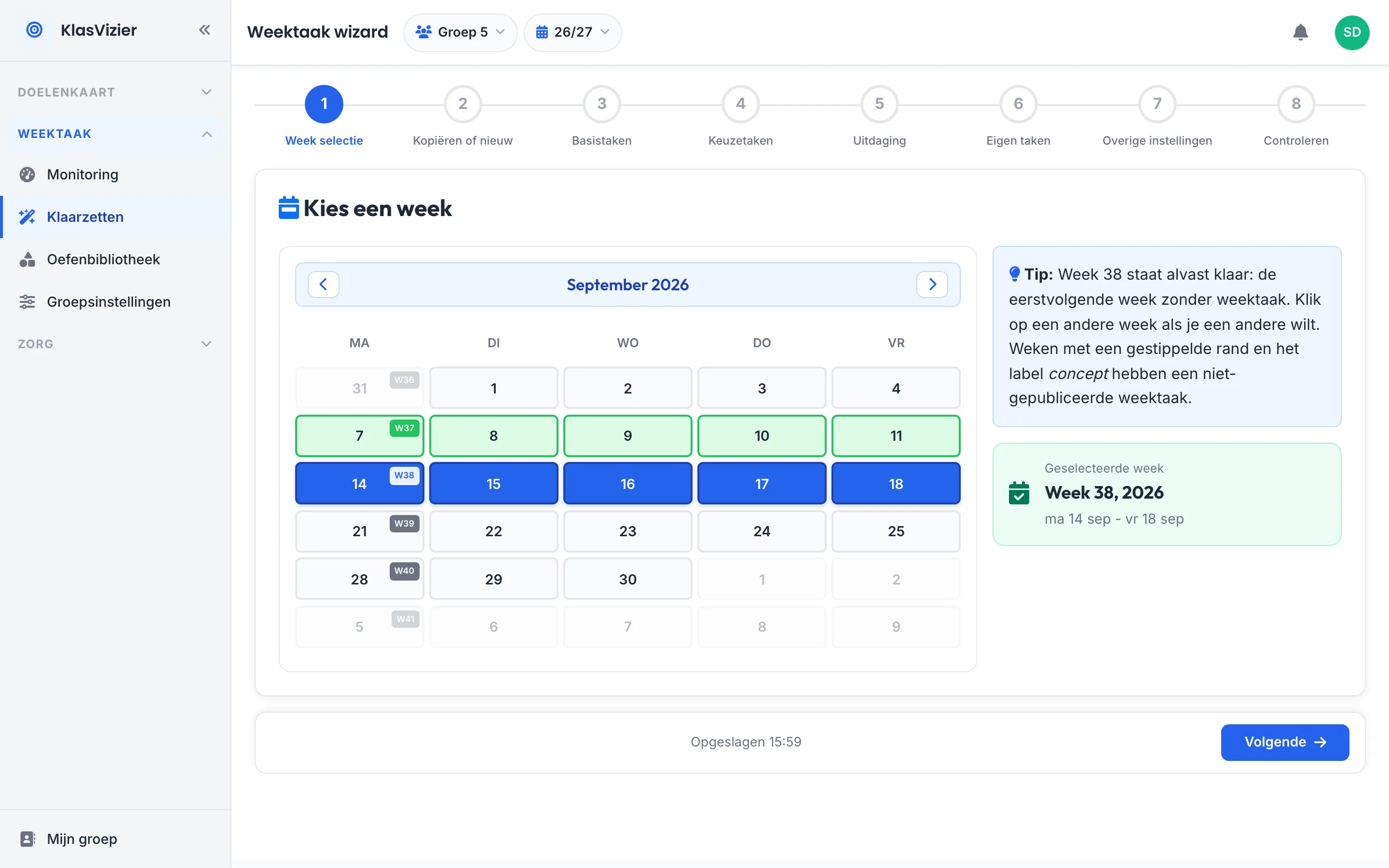1389x868 pixels.
Task: Click day 11 in the green week
Action: point(896,436)
